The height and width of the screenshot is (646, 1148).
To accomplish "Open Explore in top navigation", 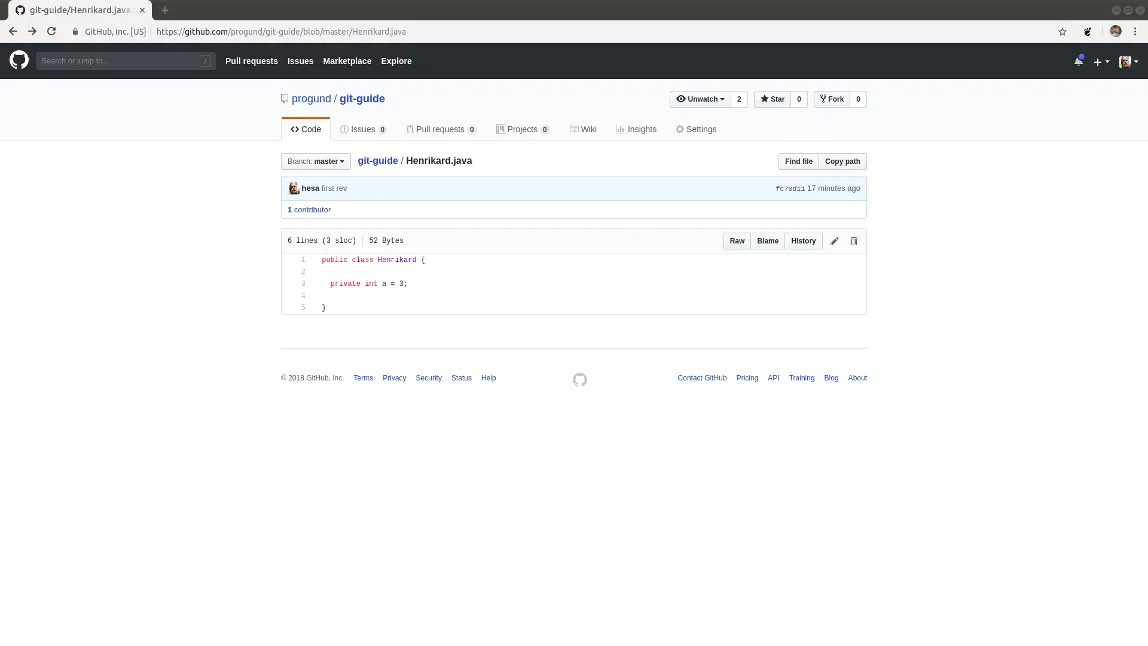I will pos(396,61).
